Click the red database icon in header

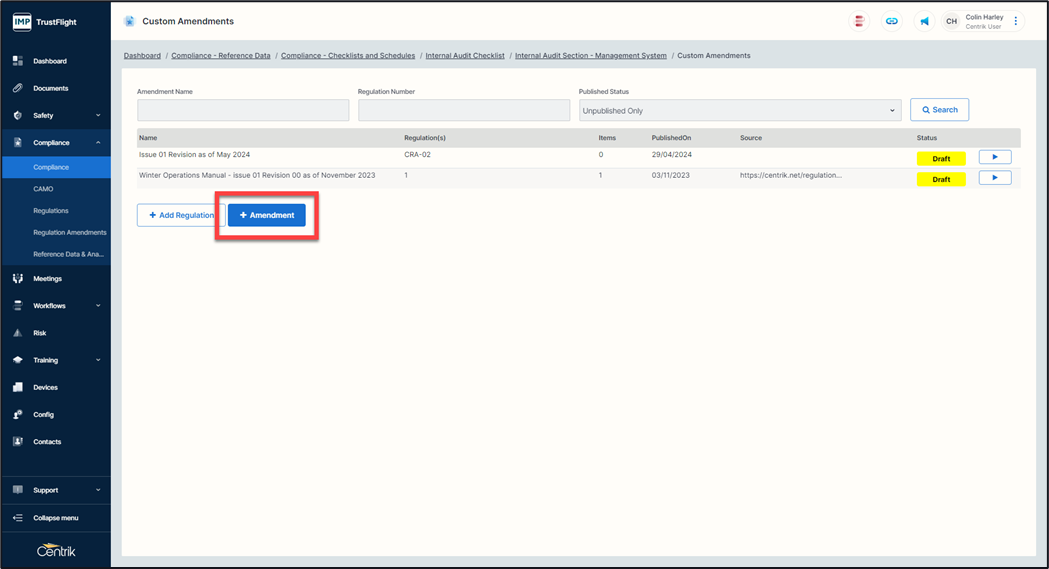[858, 21]
